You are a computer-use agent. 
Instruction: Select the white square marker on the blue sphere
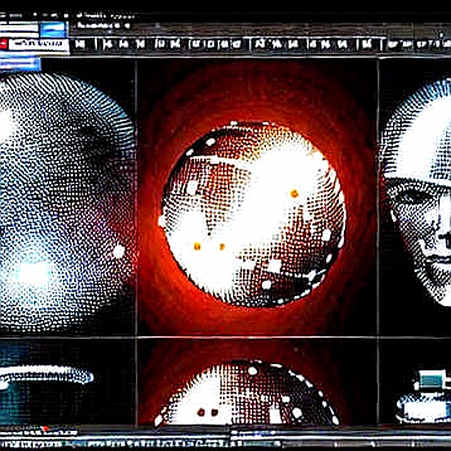(x=118, y=251)
